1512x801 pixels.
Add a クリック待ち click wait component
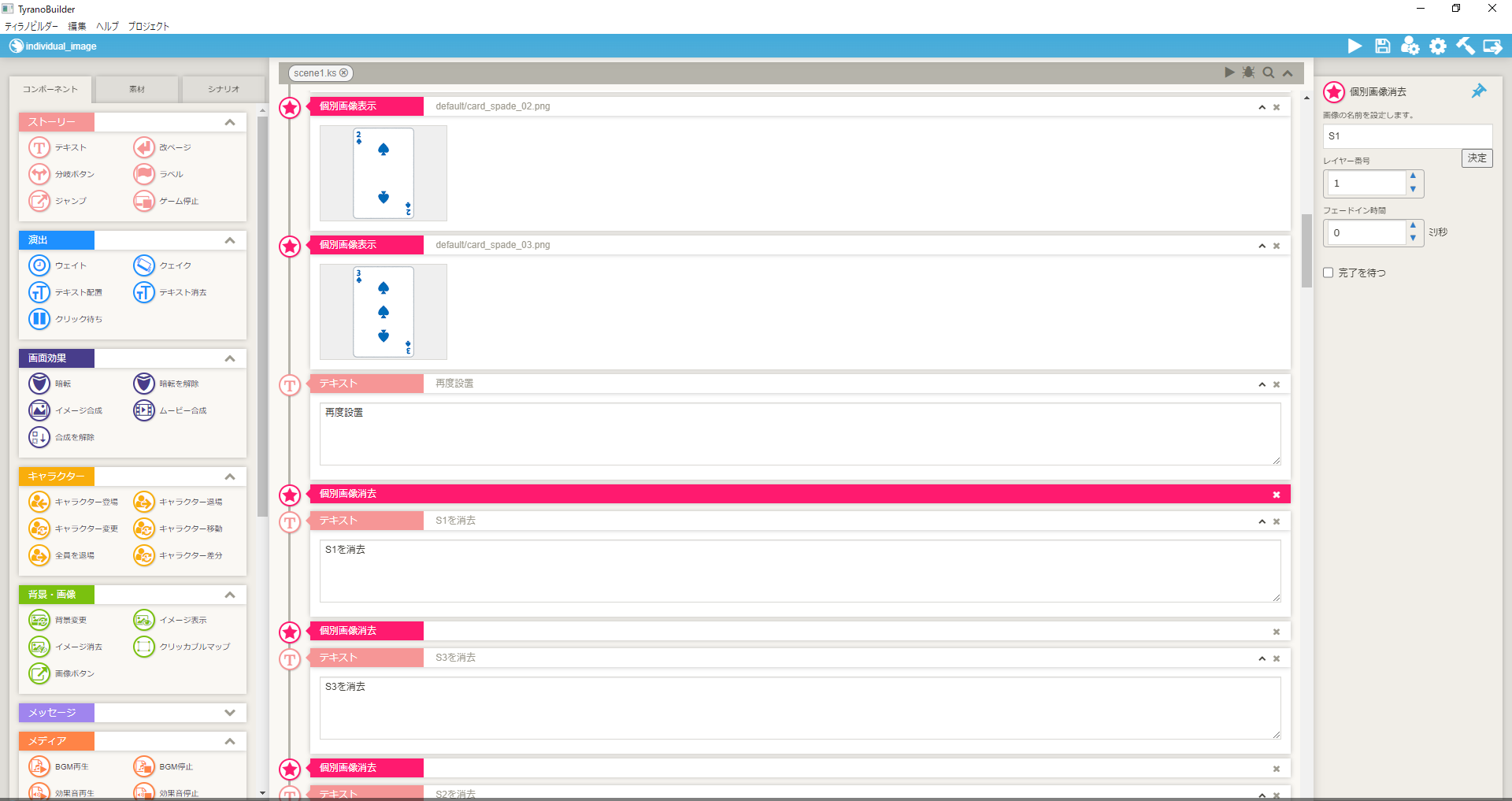point(65,319)
